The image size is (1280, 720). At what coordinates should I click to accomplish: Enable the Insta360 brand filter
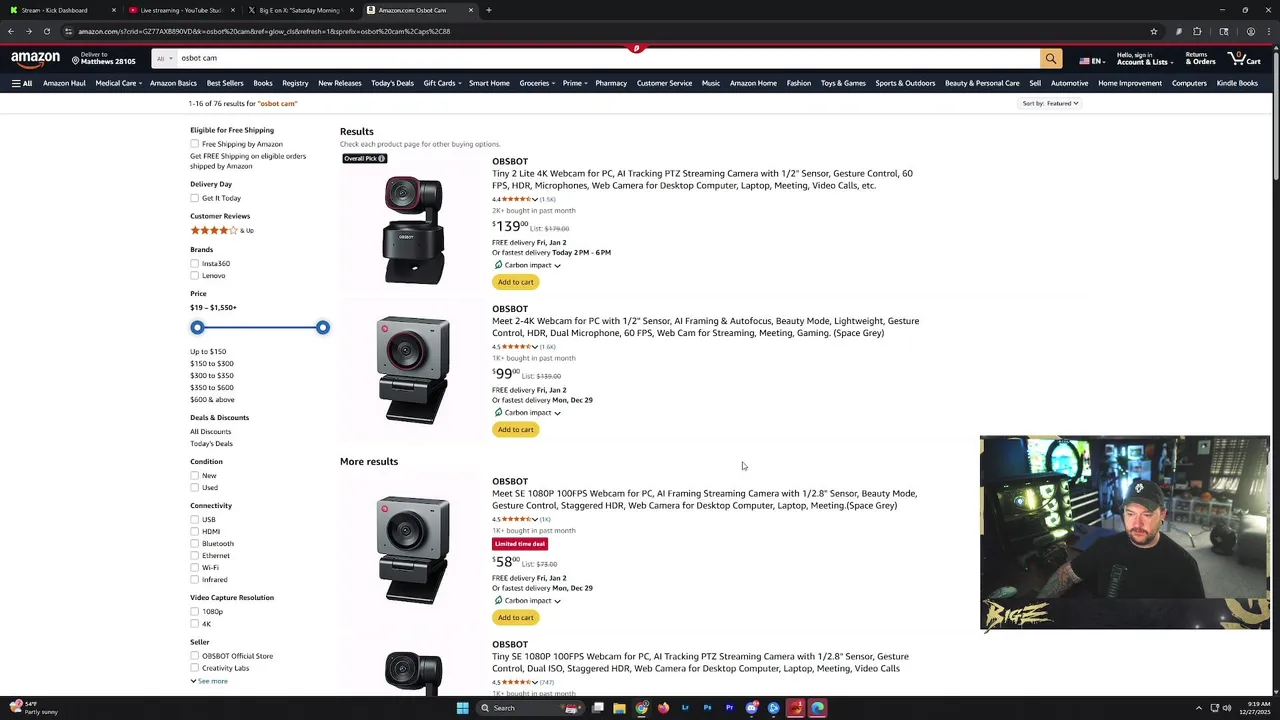(x=195, y=264)
